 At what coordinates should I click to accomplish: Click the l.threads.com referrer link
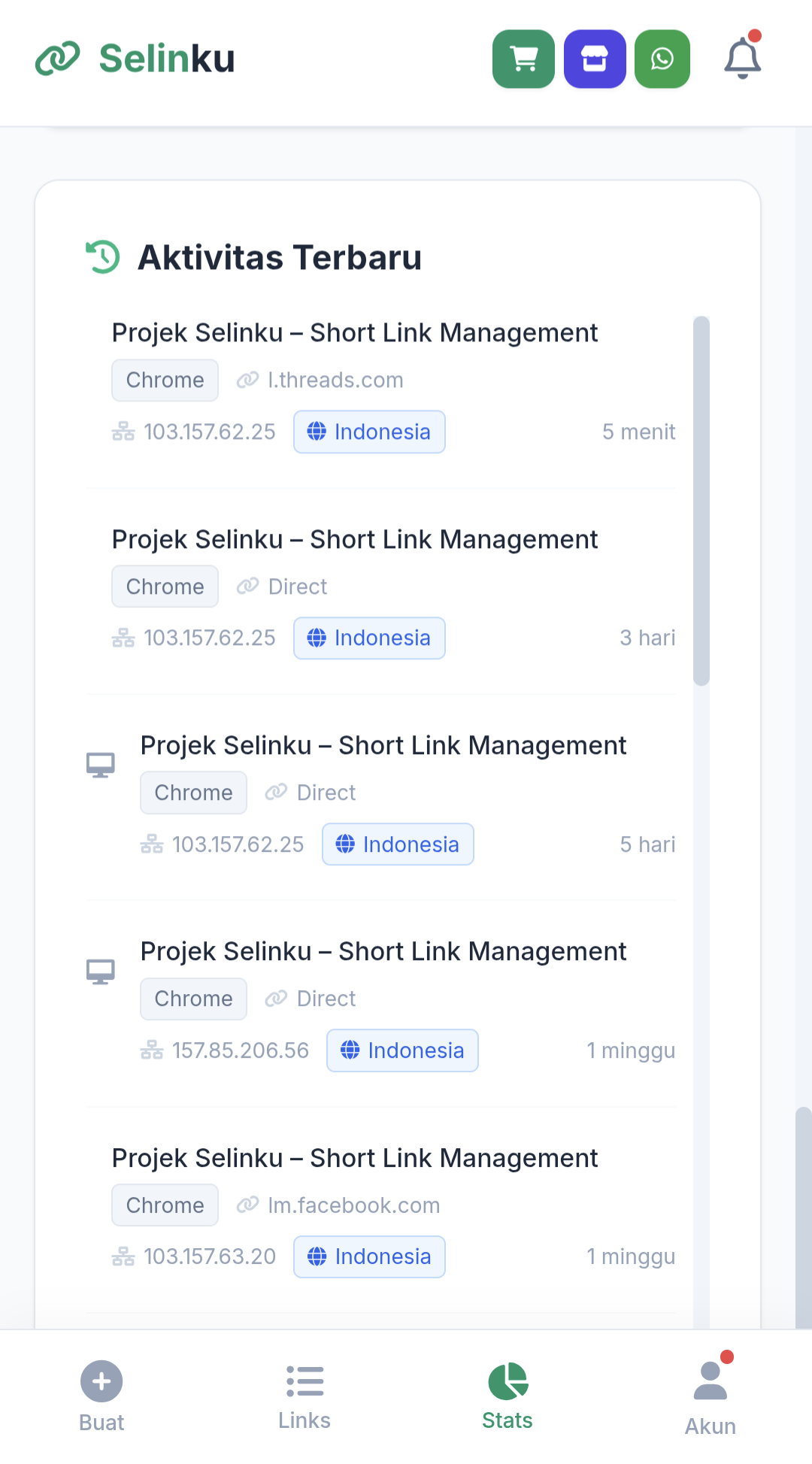[x=335, y=380]
